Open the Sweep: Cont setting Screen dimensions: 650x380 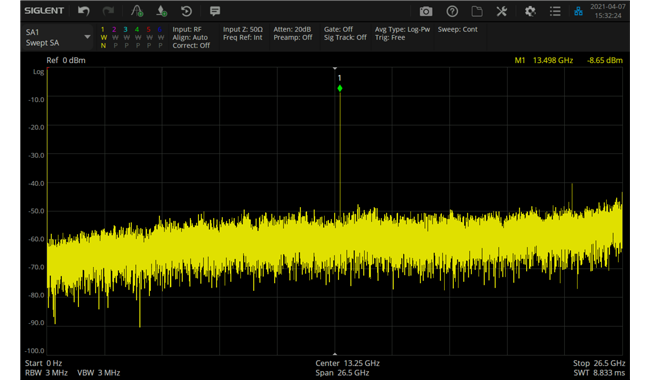tap(458, 29)
